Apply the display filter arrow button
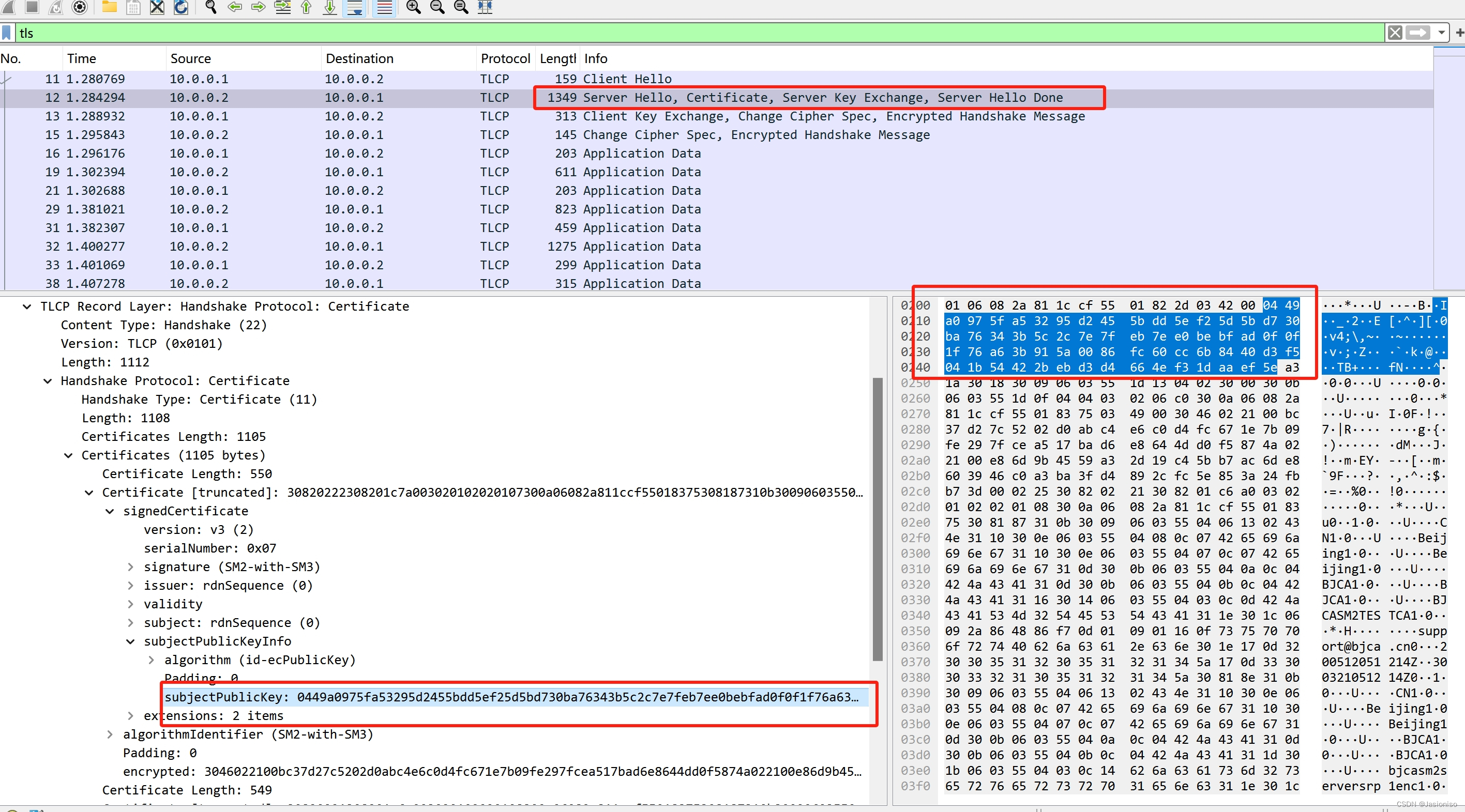Viewport: 1465px width, 812px height. [1417, 33]
